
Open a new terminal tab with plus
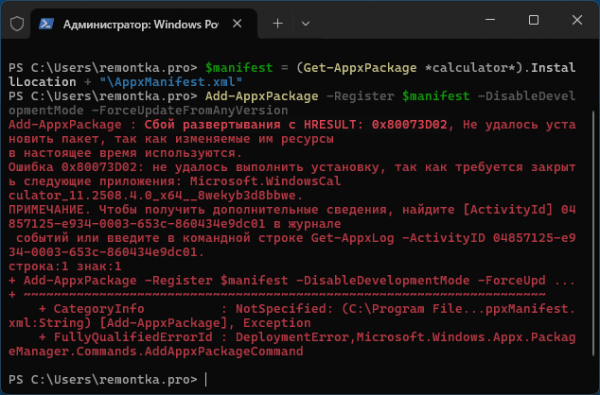pos(278,24)
